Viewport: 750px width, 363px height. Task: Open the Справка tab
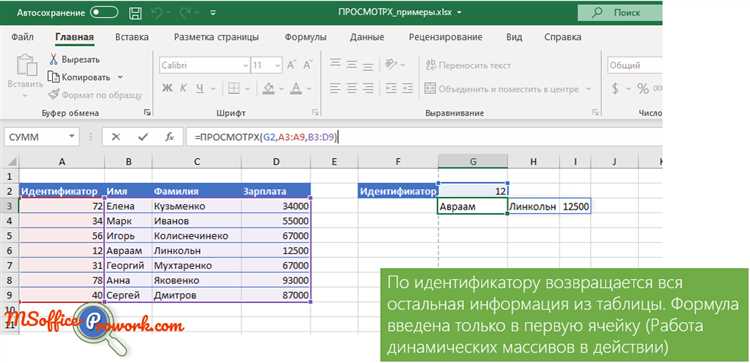click(x=563, y=37)
